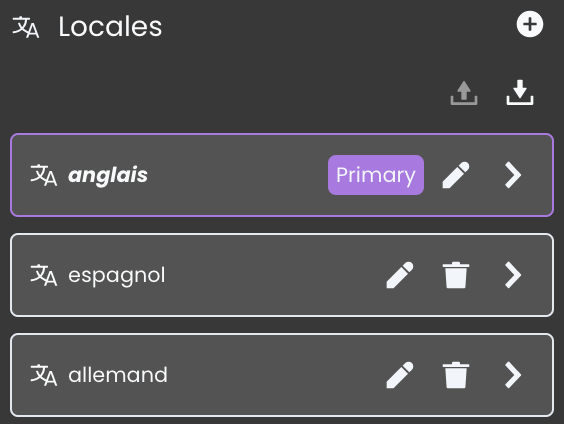Add a new locale with plus button
The image size is (564, 424).
coord(529,24)
